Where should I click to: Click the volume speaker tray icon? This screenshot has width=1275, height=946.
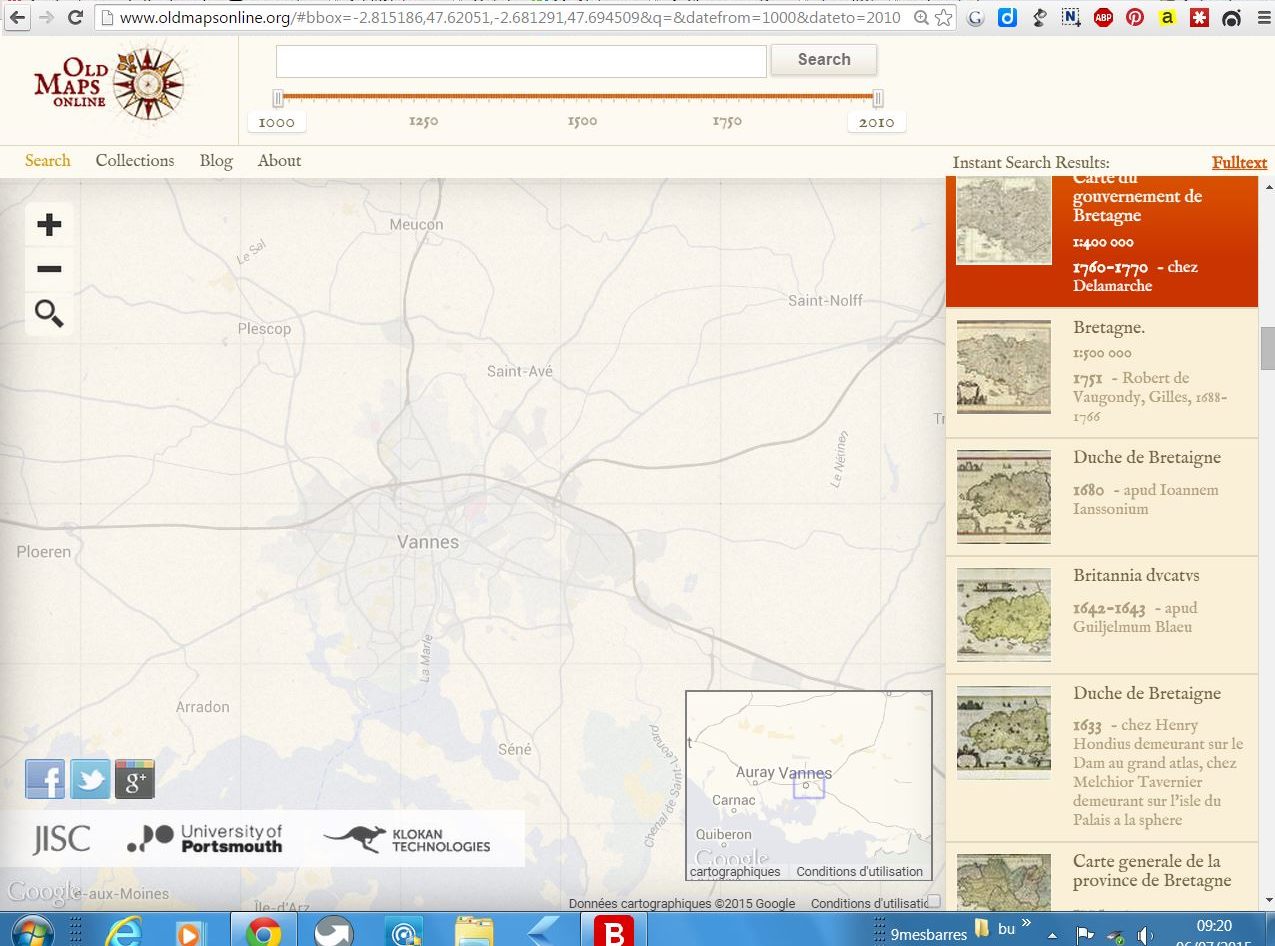1147,936
